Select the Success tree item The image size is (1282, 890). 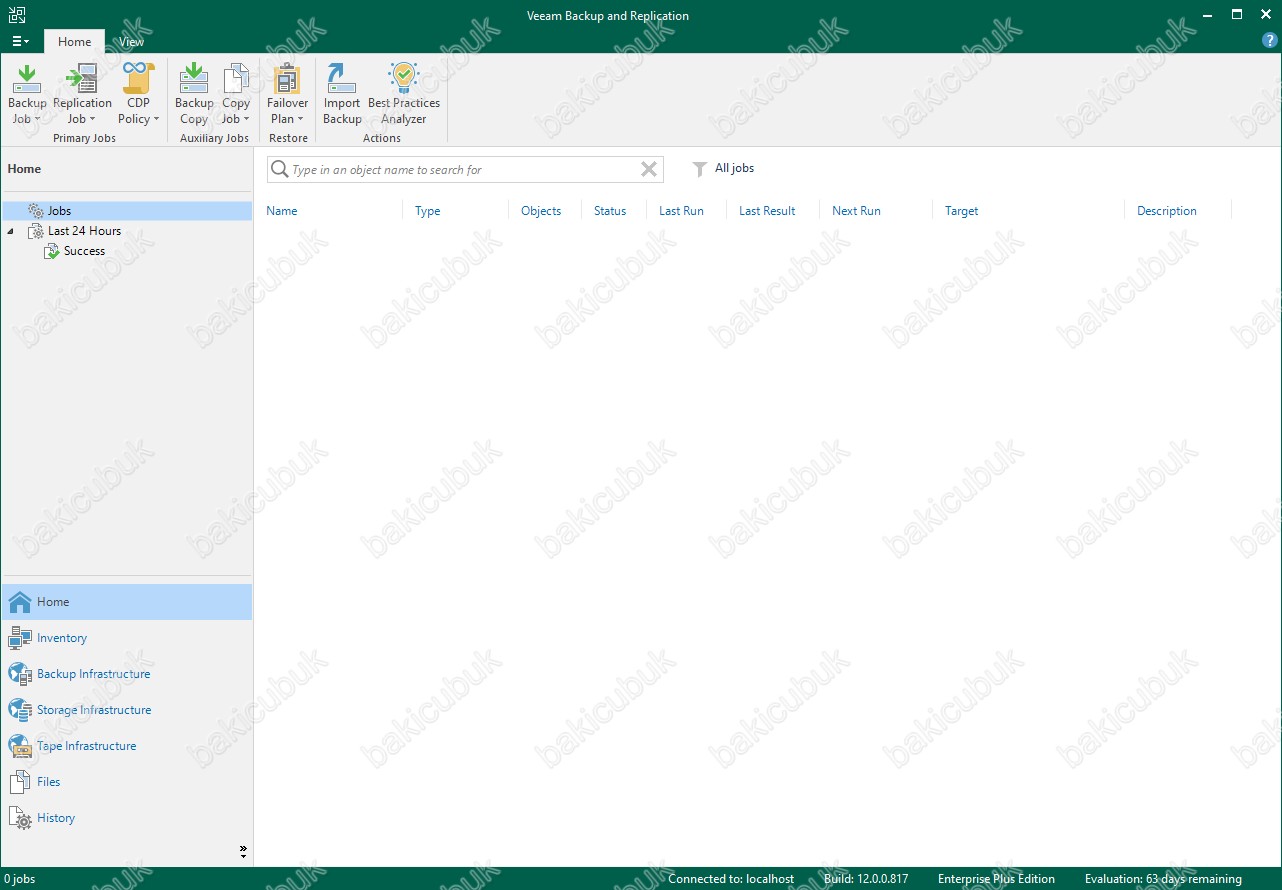coord(84,251)
